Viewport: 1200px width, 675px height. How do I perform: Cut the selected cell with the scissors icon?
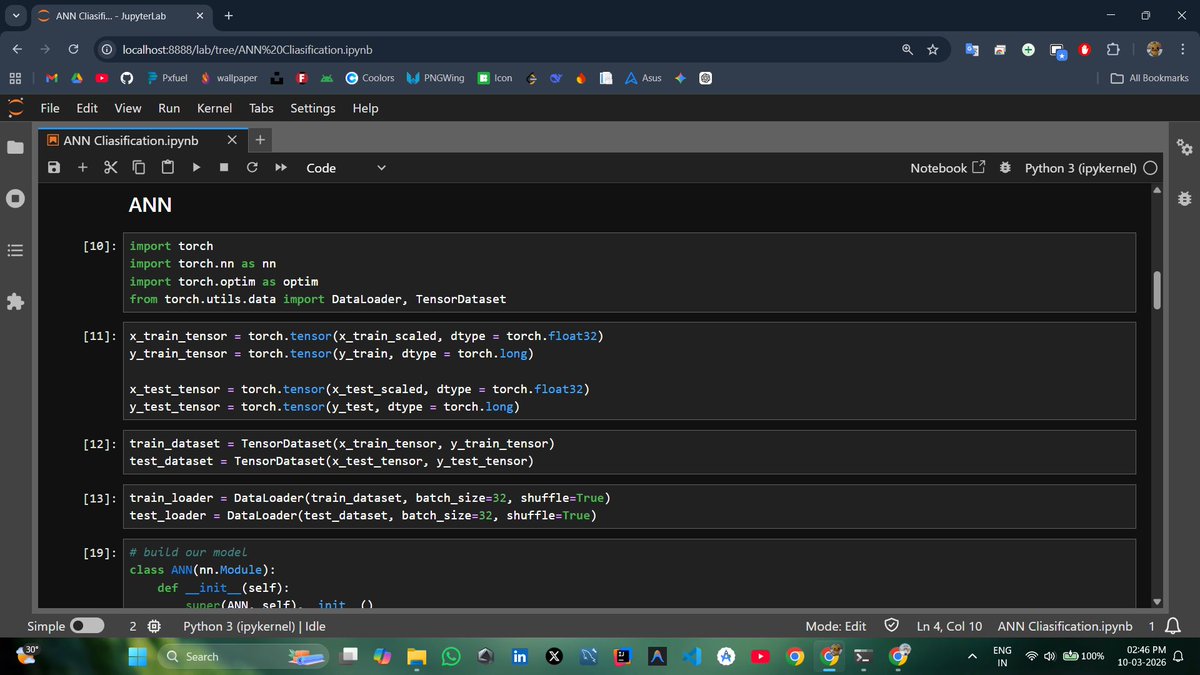111,168
